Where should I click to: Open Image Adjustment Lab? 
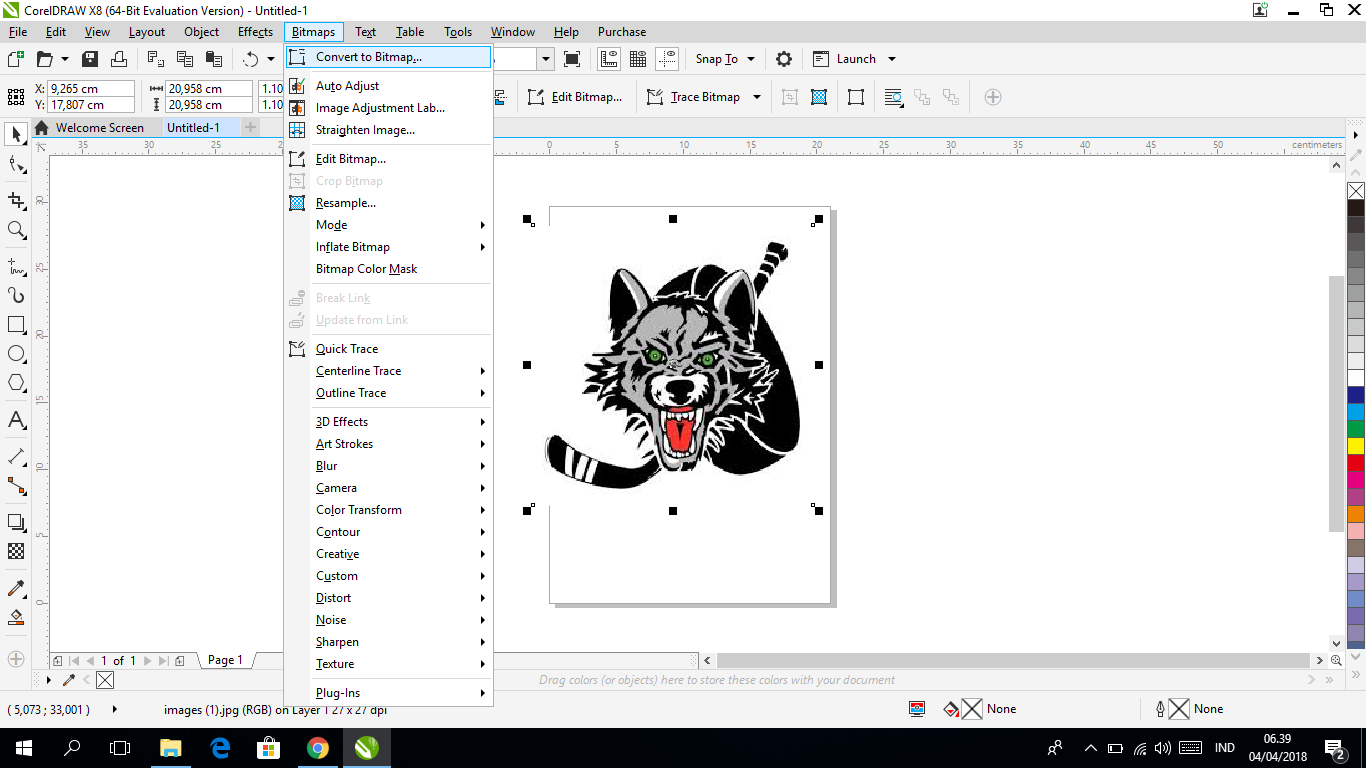(389, 108)
